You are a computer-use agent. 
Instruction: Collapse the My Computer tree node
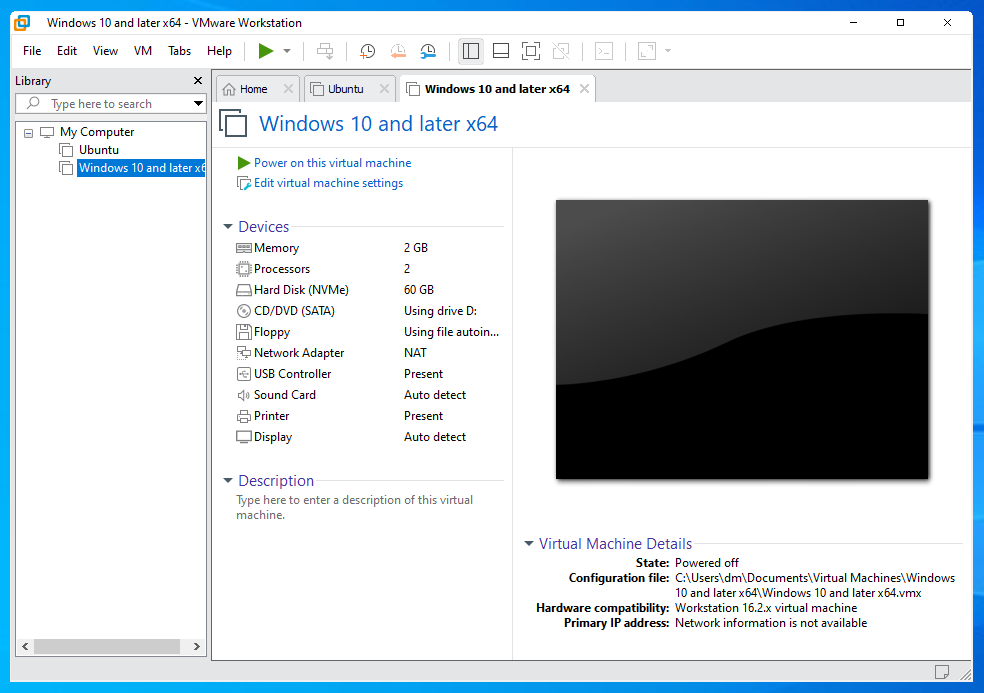pos(28,133)
